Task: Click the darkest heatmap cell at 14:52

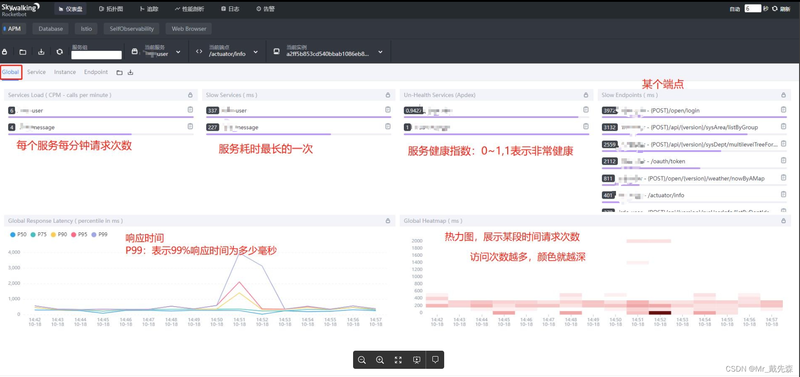Action: coord(659,312)
